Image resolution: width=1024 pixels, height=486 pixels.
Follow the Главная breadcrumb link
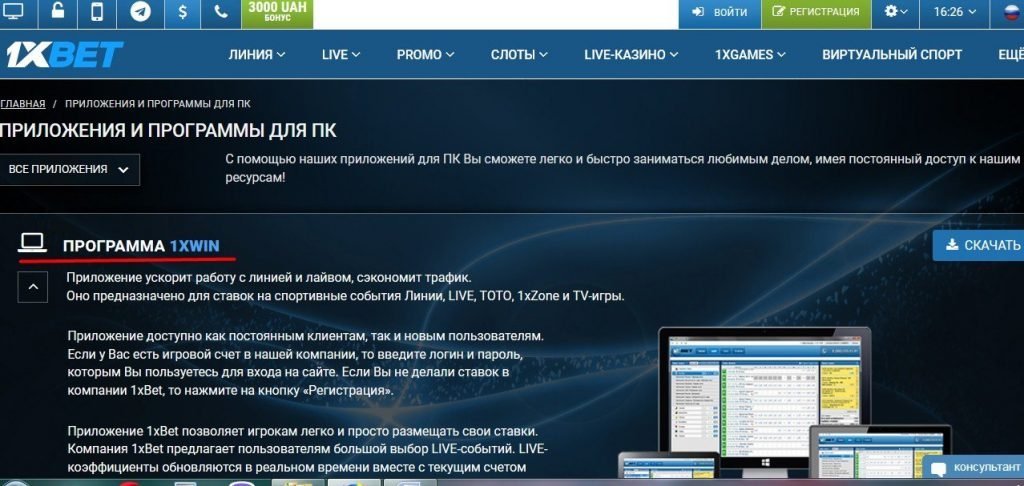23,104
